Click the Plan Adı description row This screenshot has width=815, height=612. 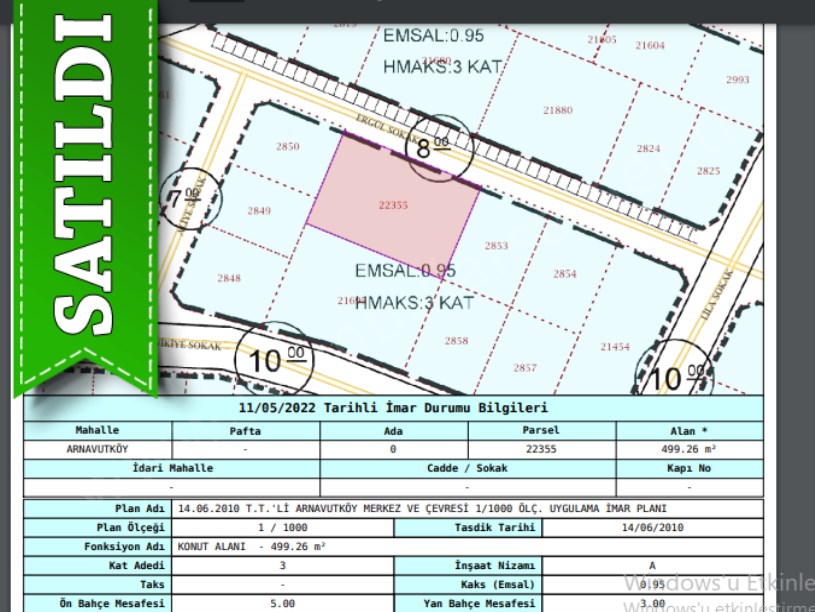click(x=435, y=509)
